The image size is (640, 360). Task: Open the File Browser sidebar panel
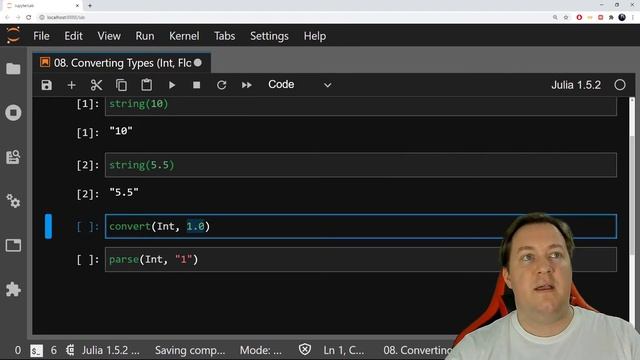[x=13, y=69]
